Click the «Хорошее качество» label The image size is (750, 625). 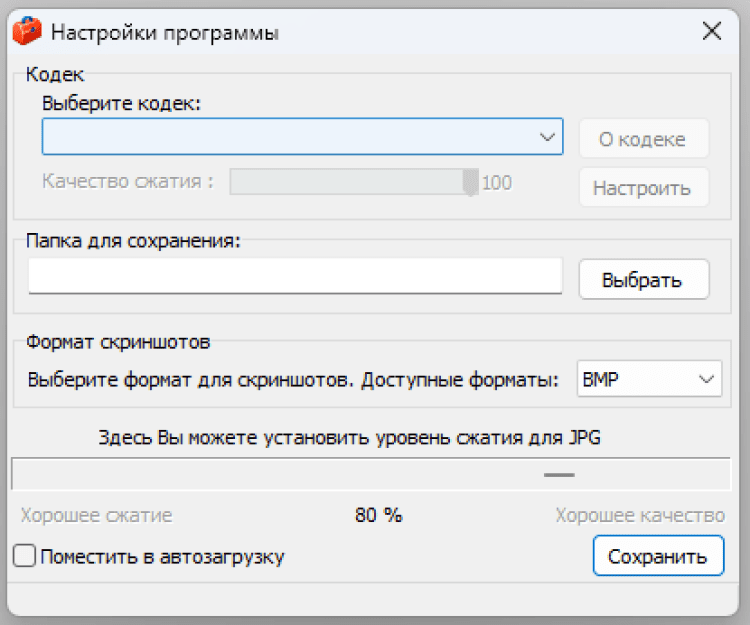[640, 516]
